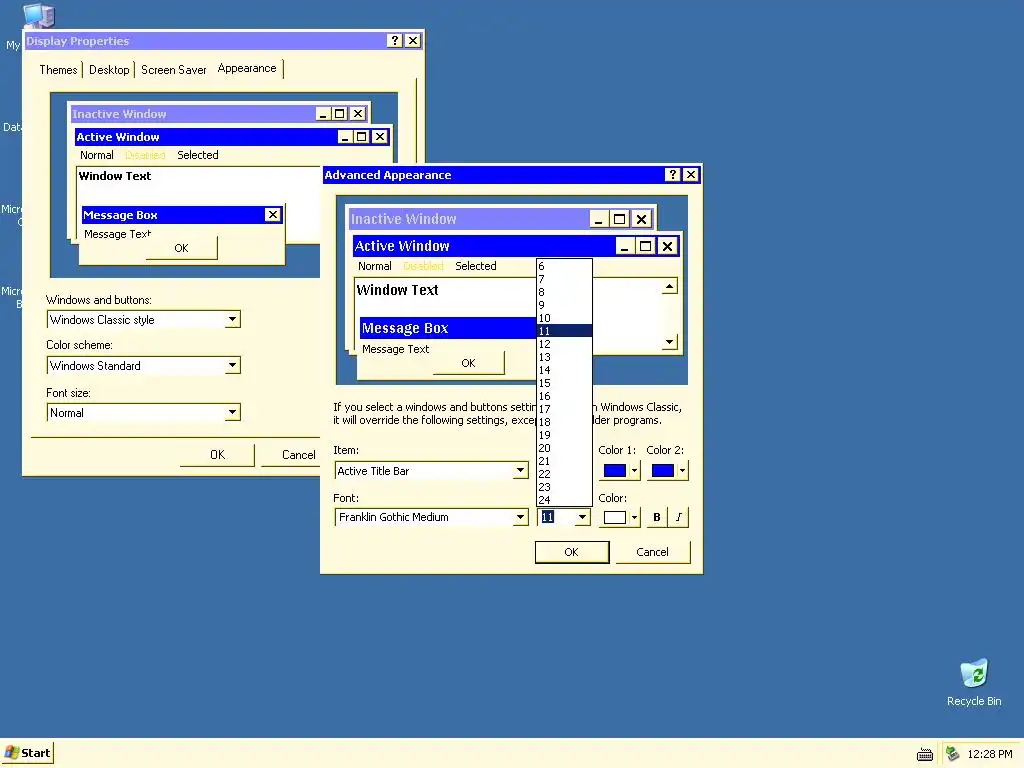
Task: Expand Windows and buttons style dropdown
Action: click(232, 319)
